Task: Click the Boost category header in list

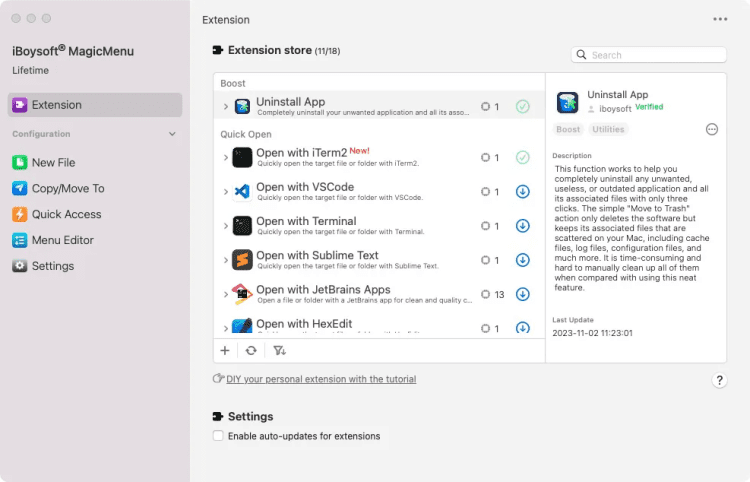Action: [232, 83]
